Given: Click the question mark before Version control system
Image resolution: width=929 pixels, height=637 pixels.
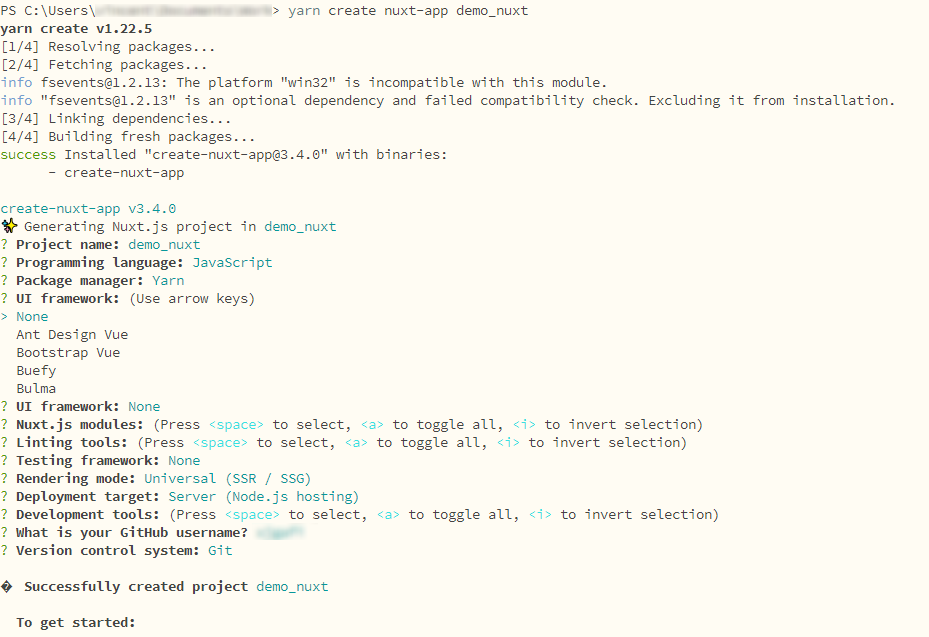Looking at the screenshot, I should 4,550.
